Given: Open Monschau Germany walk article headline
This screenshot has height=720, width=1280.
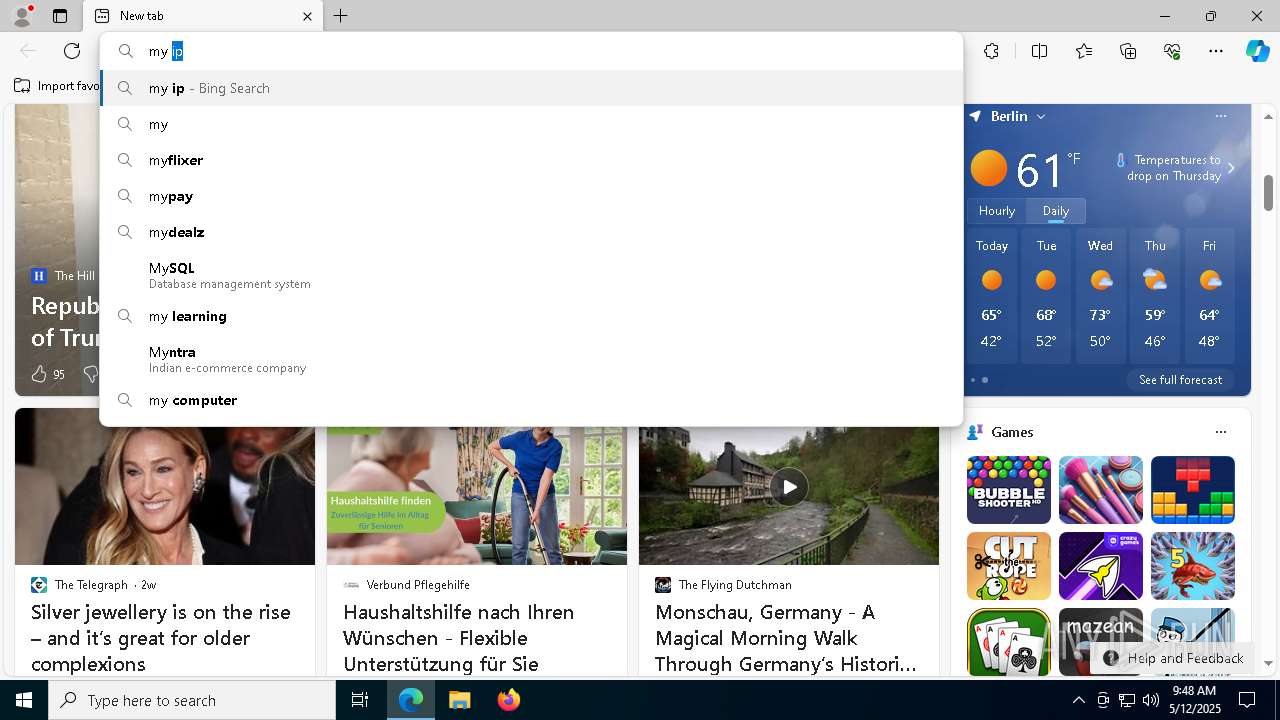Looking at the screenshot, I should (786, 638).
